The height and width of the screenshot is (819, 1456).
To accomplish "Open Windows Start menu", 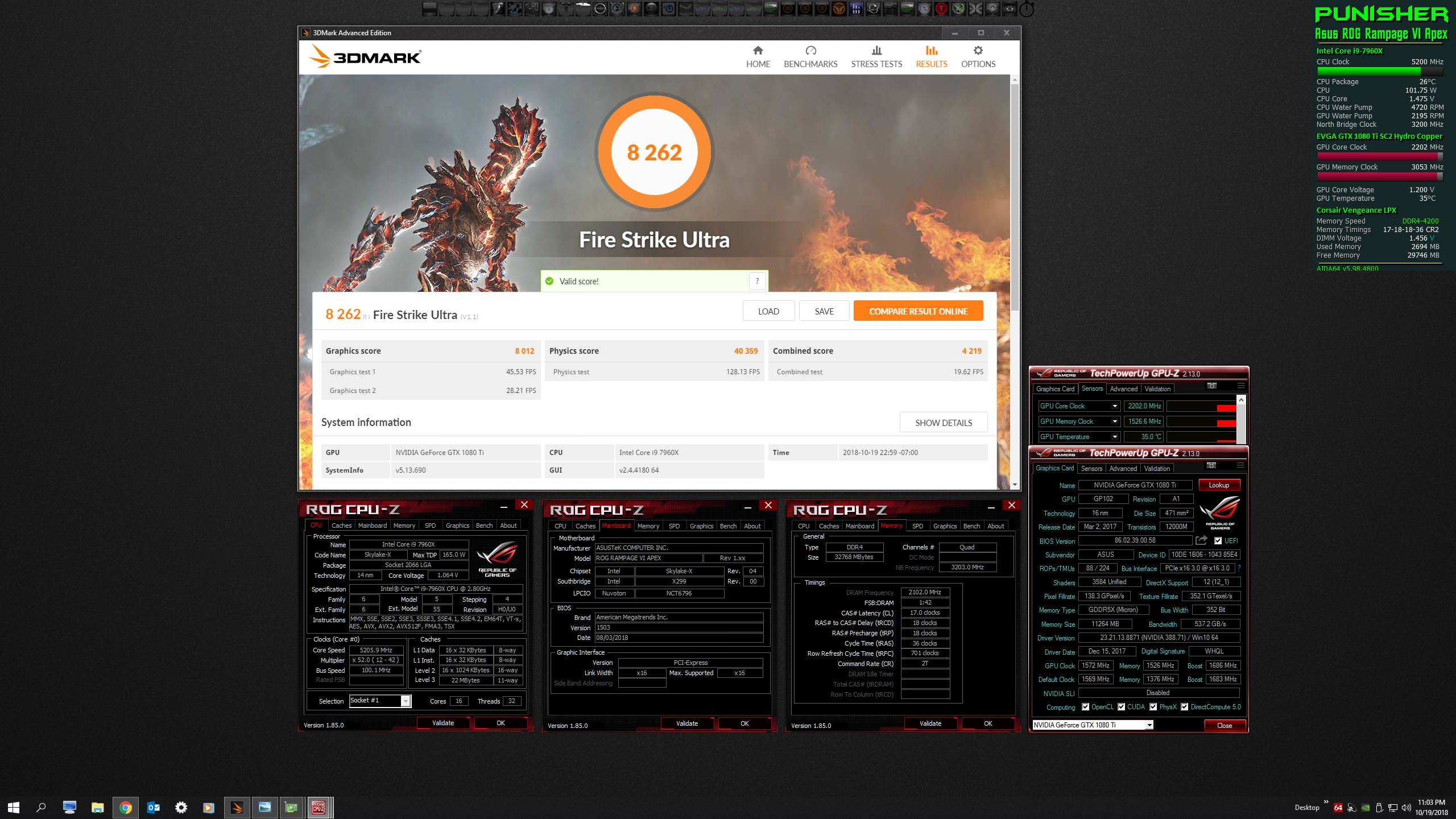I will tap(14, 807).
